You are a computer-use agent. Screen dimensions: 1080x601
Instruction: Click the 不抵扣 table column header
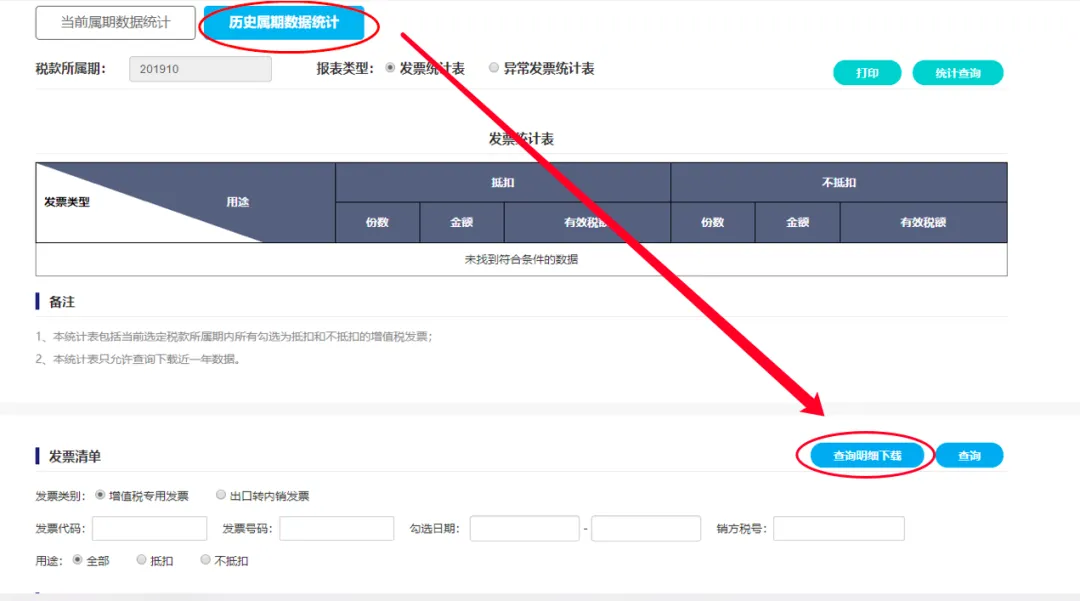839,182
